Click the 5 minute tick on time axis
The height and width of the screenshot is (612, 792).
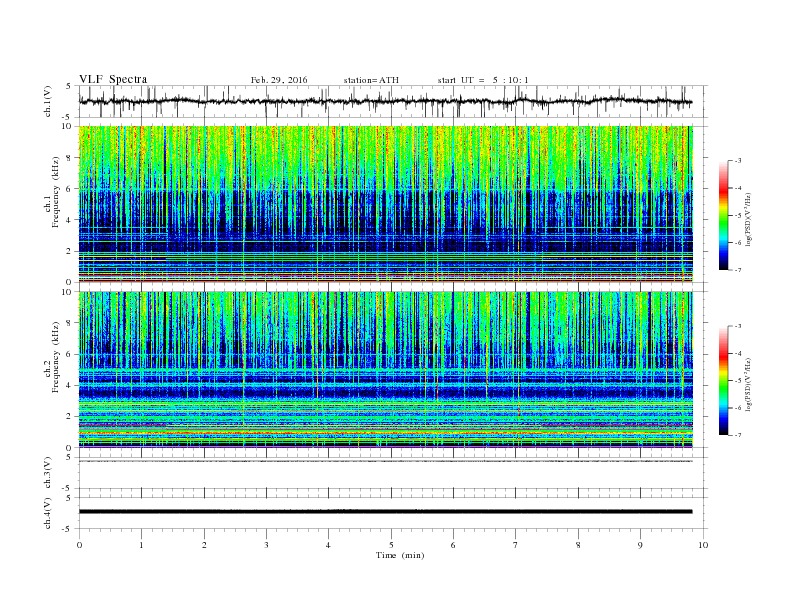391,545
